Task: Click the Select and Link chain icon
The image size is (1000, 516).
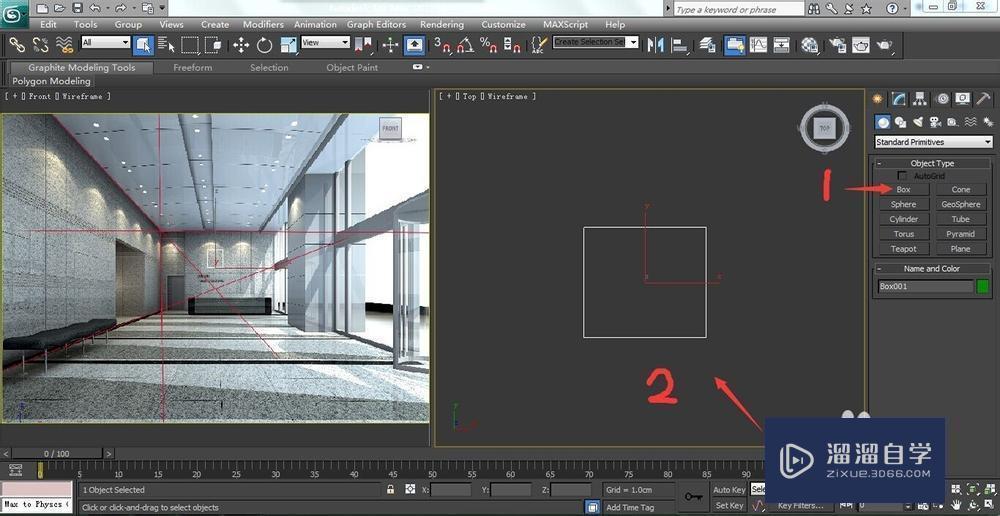Action: click(x=16, y=45)
